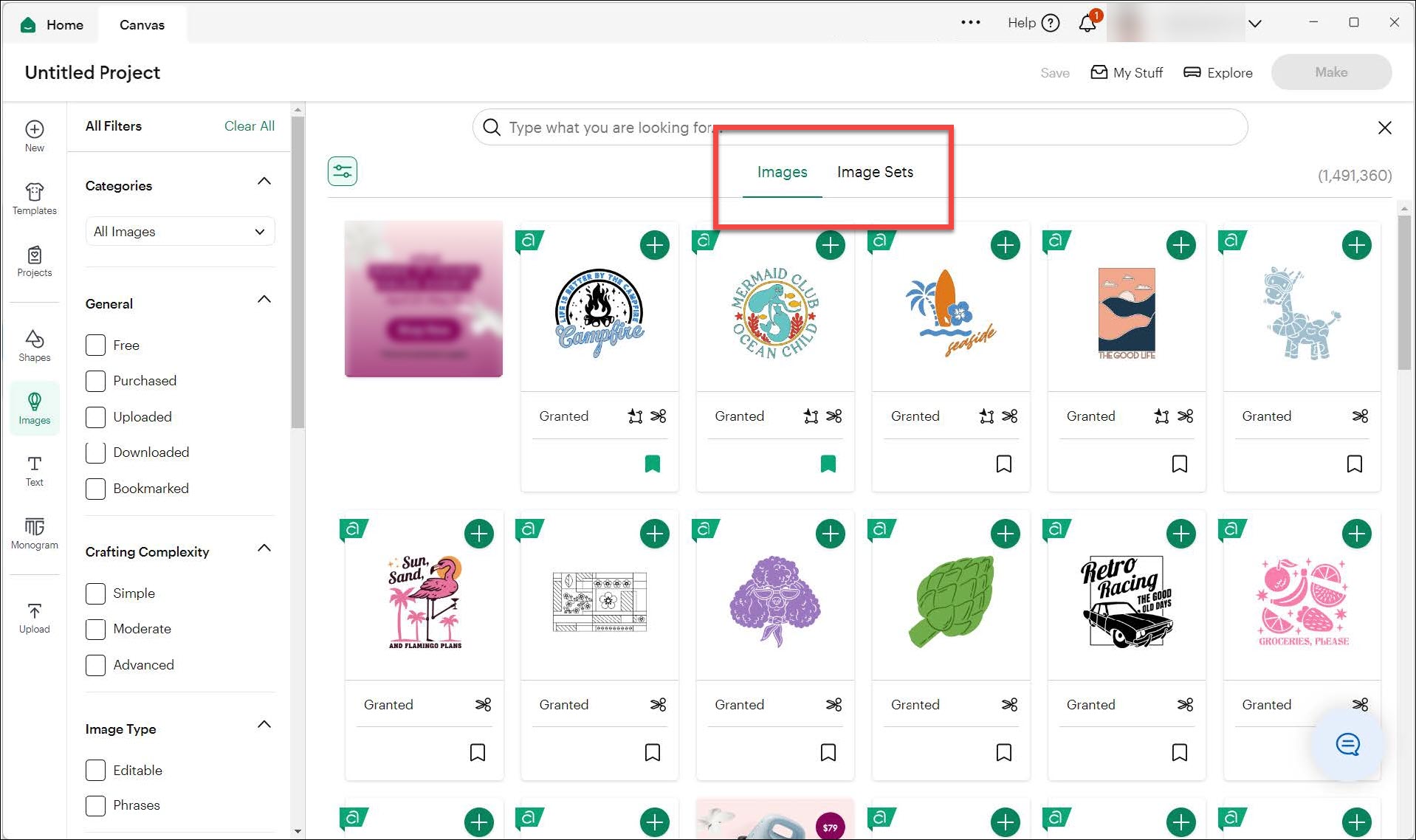Click the Clear All filters link
Image resolution: width=1416 pixels, height=840 pixels.
click(249, 126)
